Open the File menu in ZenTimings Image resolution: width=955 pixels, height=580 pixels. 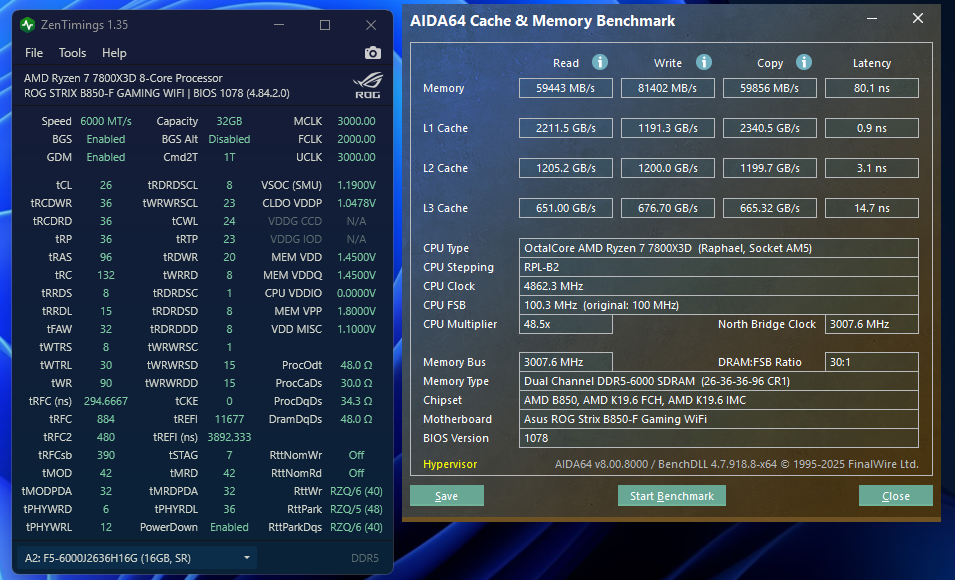(x=34, y=53)
